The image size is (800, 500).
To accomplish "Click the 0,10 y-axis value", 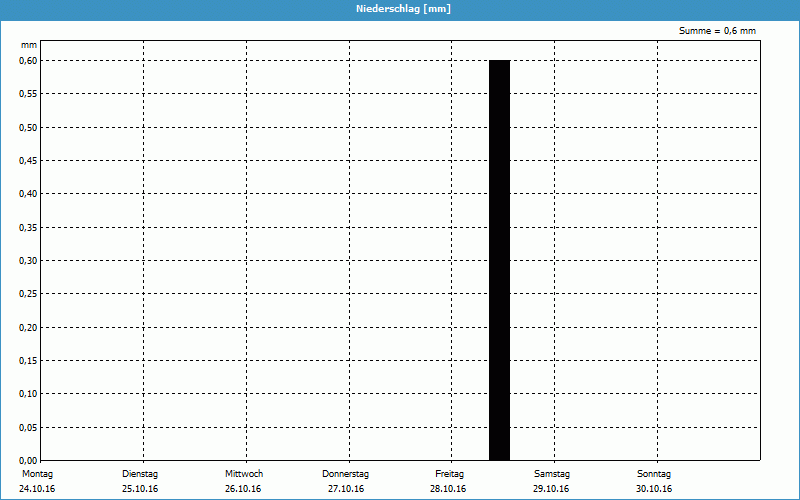I will [28, 394].
